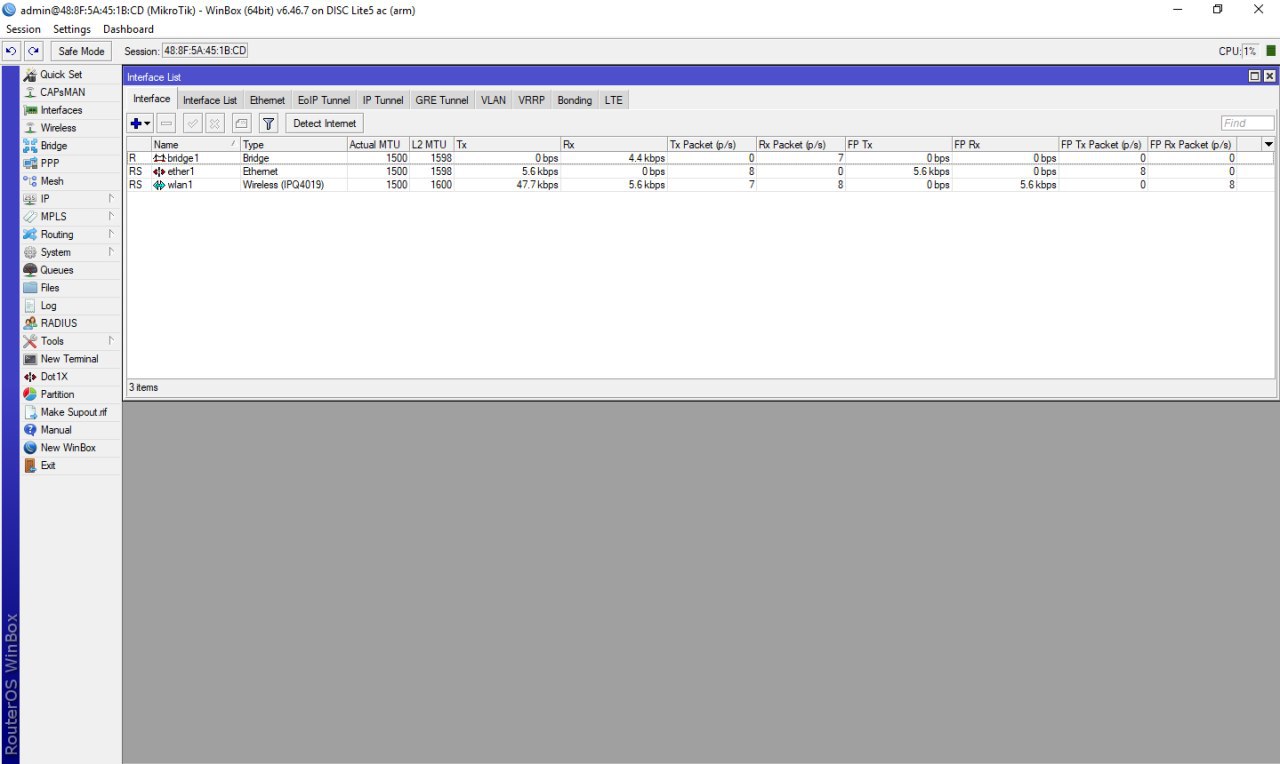Screen dimensions: 1280x764
Task: Click the blue plus Add button
Action: pyautogui.click(x=140, y=123)
